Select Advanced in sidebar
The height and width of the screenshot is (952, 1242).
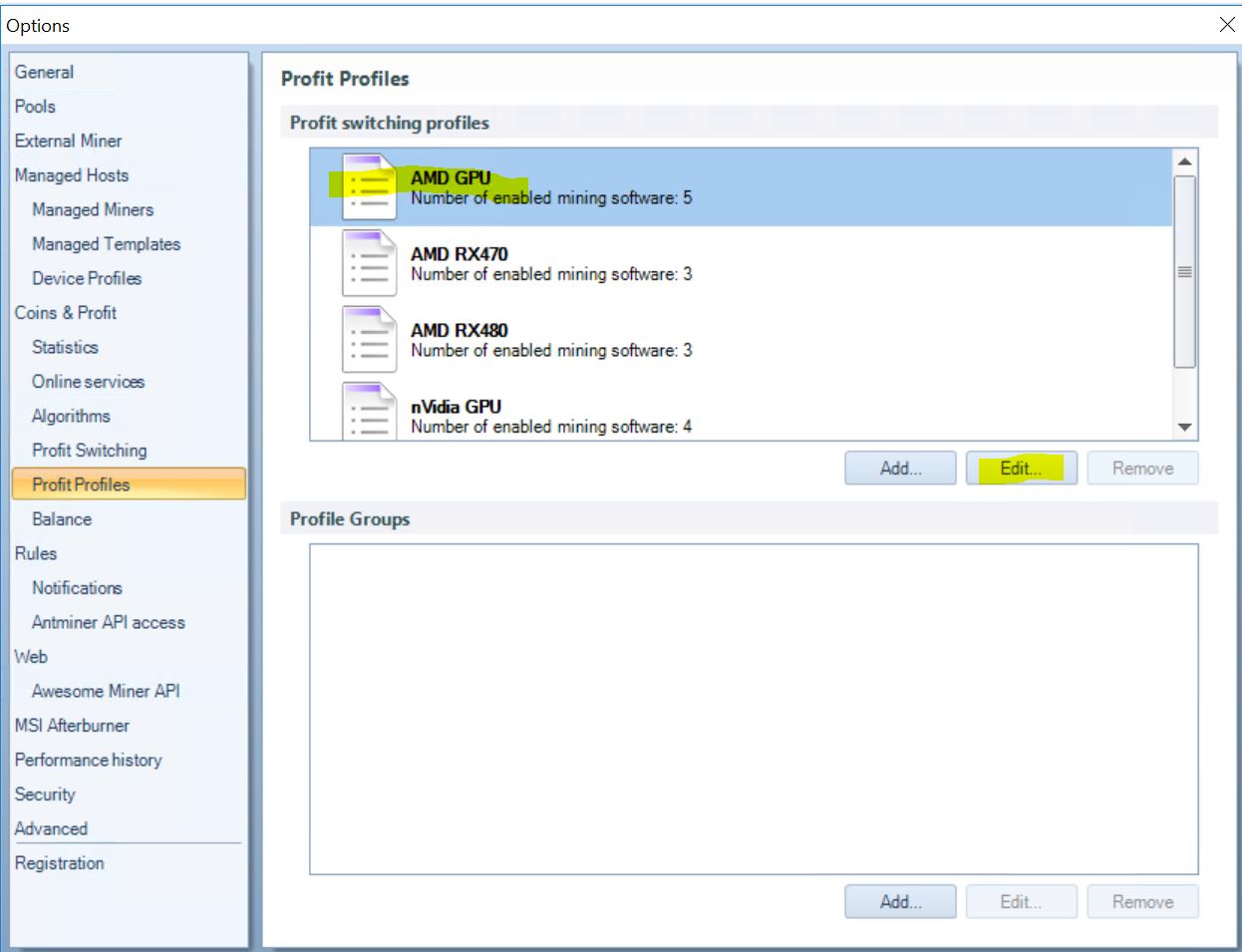click(51, 828)
